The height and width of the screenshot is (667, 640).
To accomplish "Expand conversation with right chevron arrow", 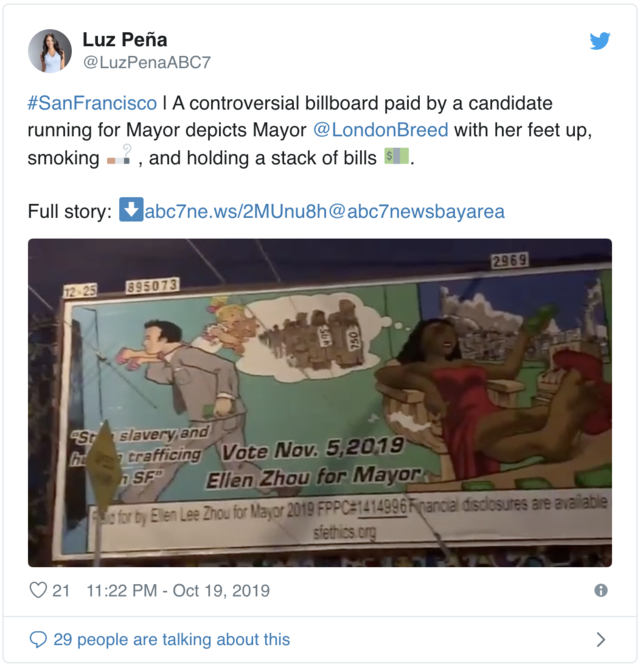I will pyautogui.click(x=600, y=639).
